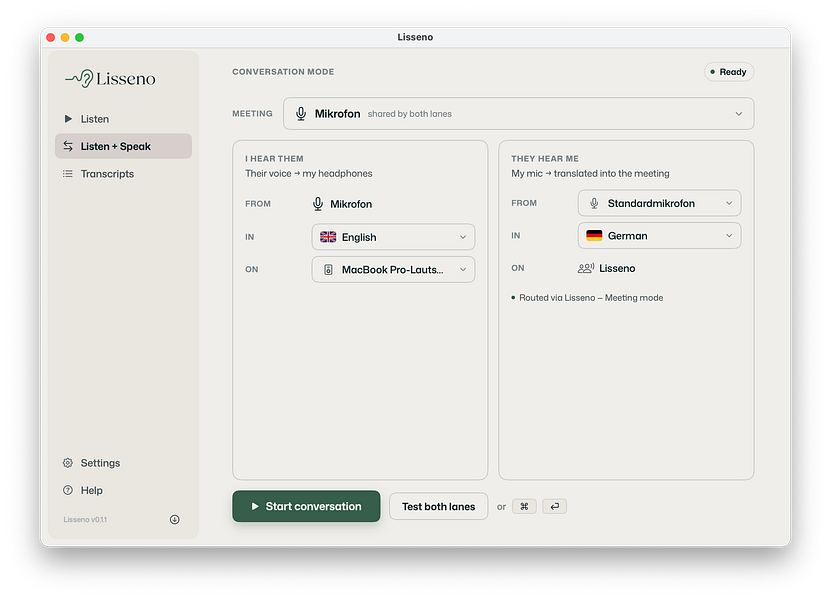The image size is (831, 600).
Task: Click the Transcripts list icon
Action: (68, 174)
